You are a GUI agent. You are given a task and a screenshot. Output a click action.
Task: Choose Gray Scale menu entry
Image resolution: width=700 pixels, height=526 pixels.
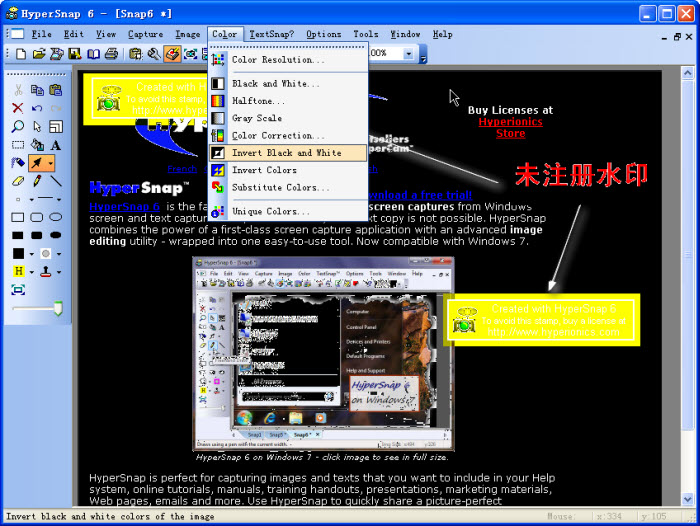(x=288, y=118)
